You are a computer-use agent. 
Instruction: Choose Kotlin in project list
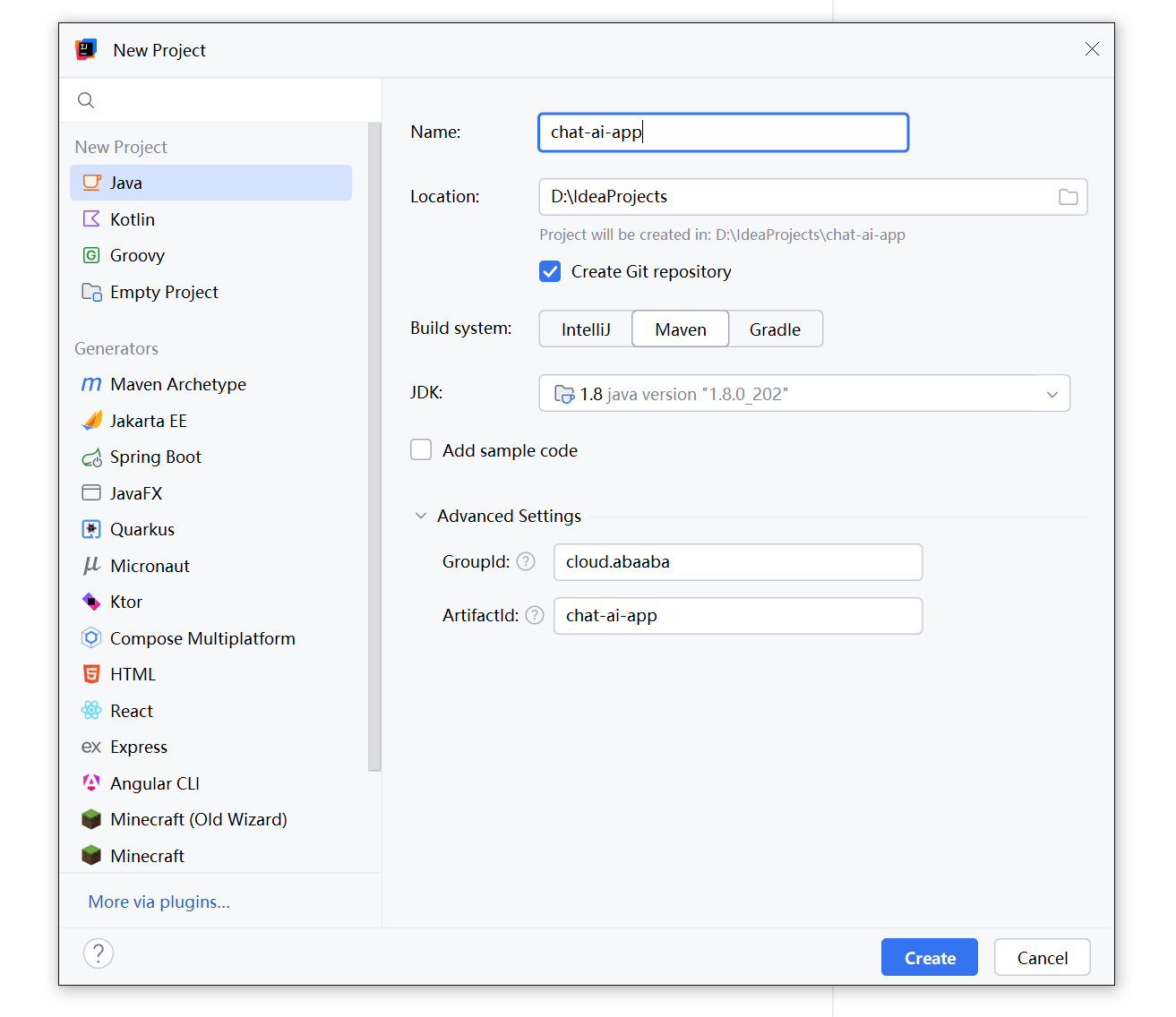pos(133,219)
